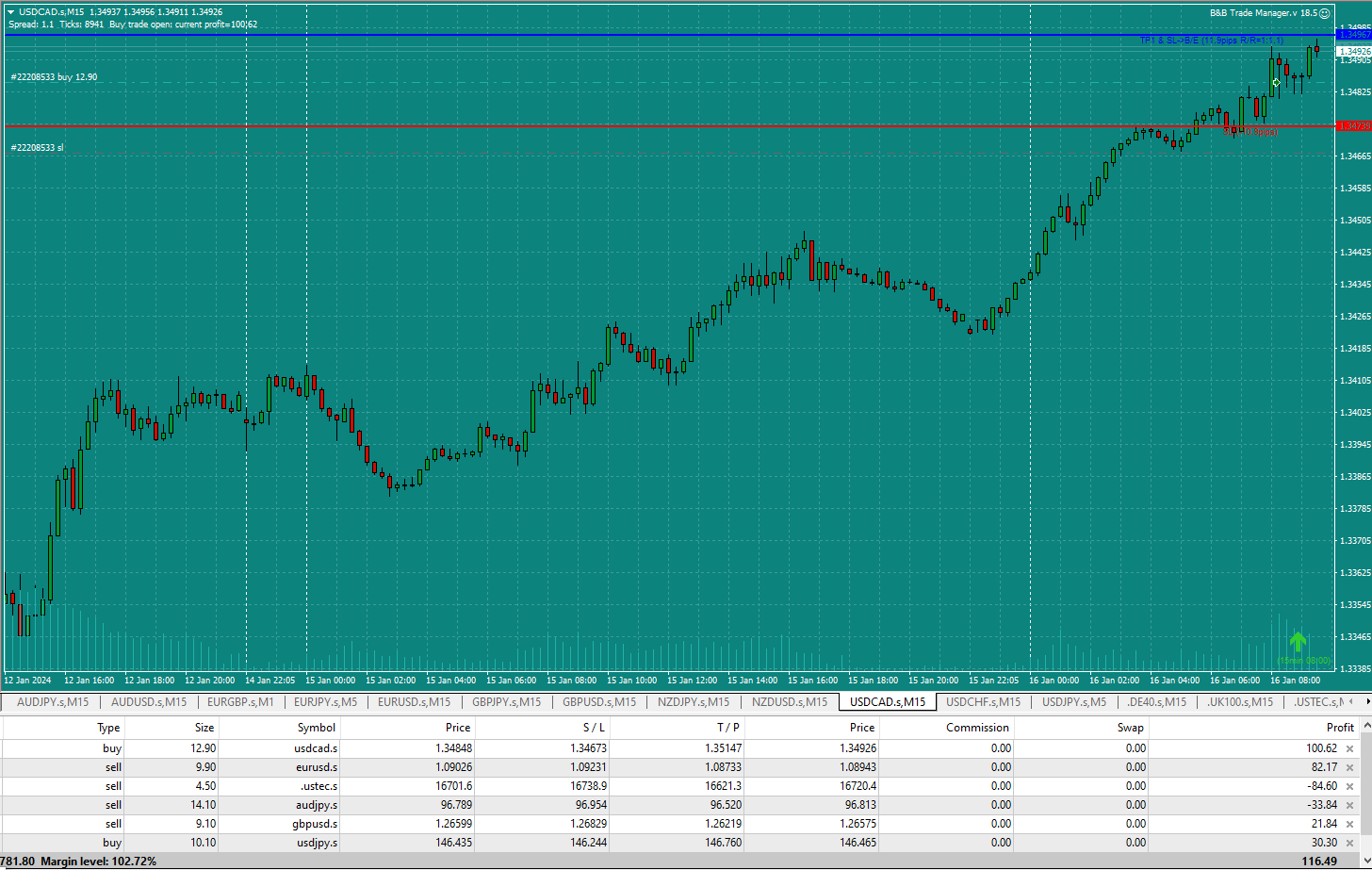Viewport: 1372px width, 870px height.
Task: Click the active USDCAD.s,M15 chart tab
Action: pyautogui.click(x=888, y=701)
